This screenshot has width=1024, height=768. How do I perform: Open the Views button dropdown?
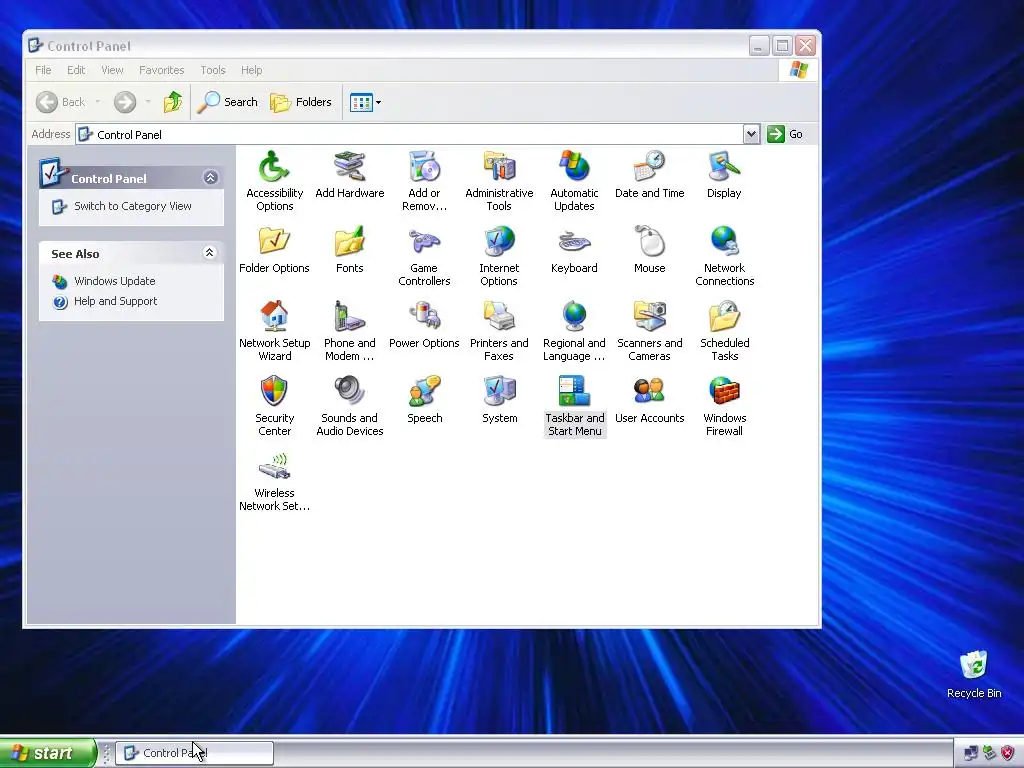point(378,103)
